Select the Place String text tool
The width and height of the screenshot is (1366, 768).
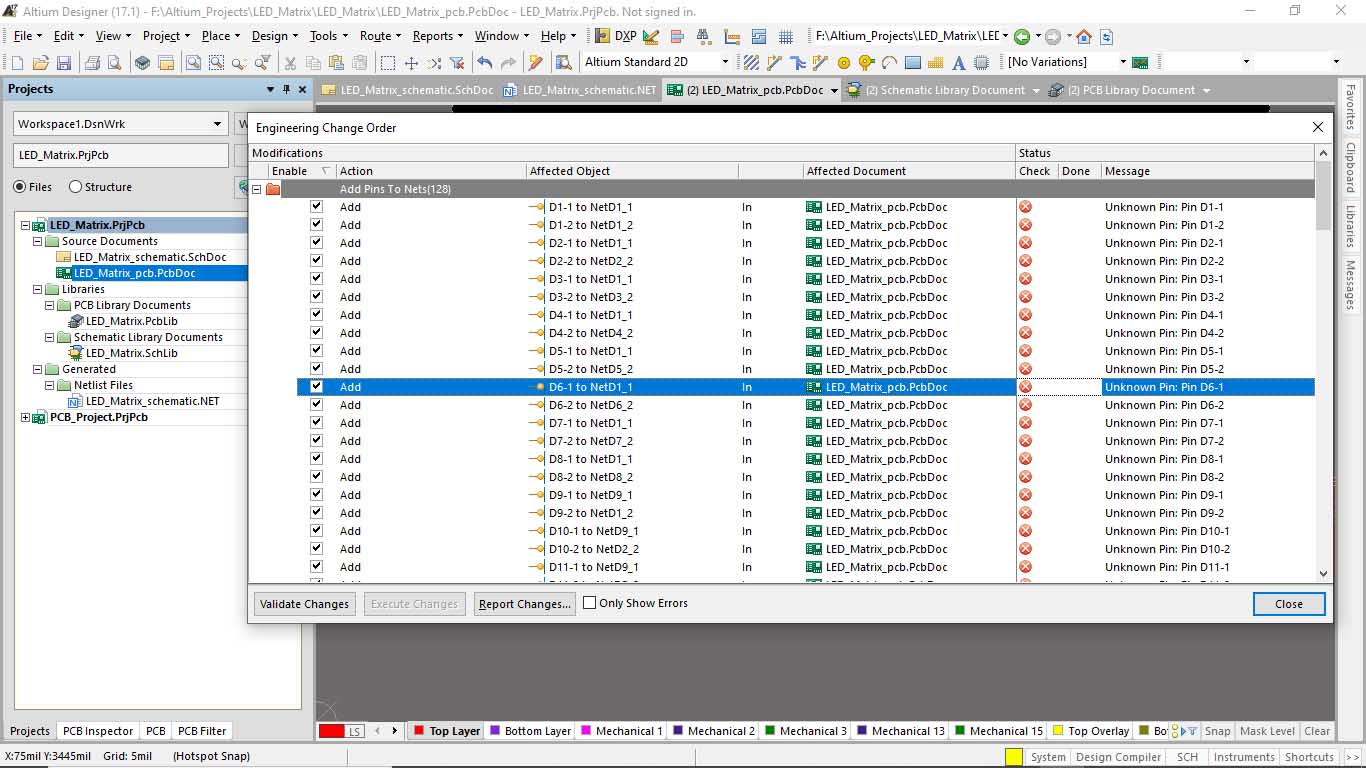(959, 62)
